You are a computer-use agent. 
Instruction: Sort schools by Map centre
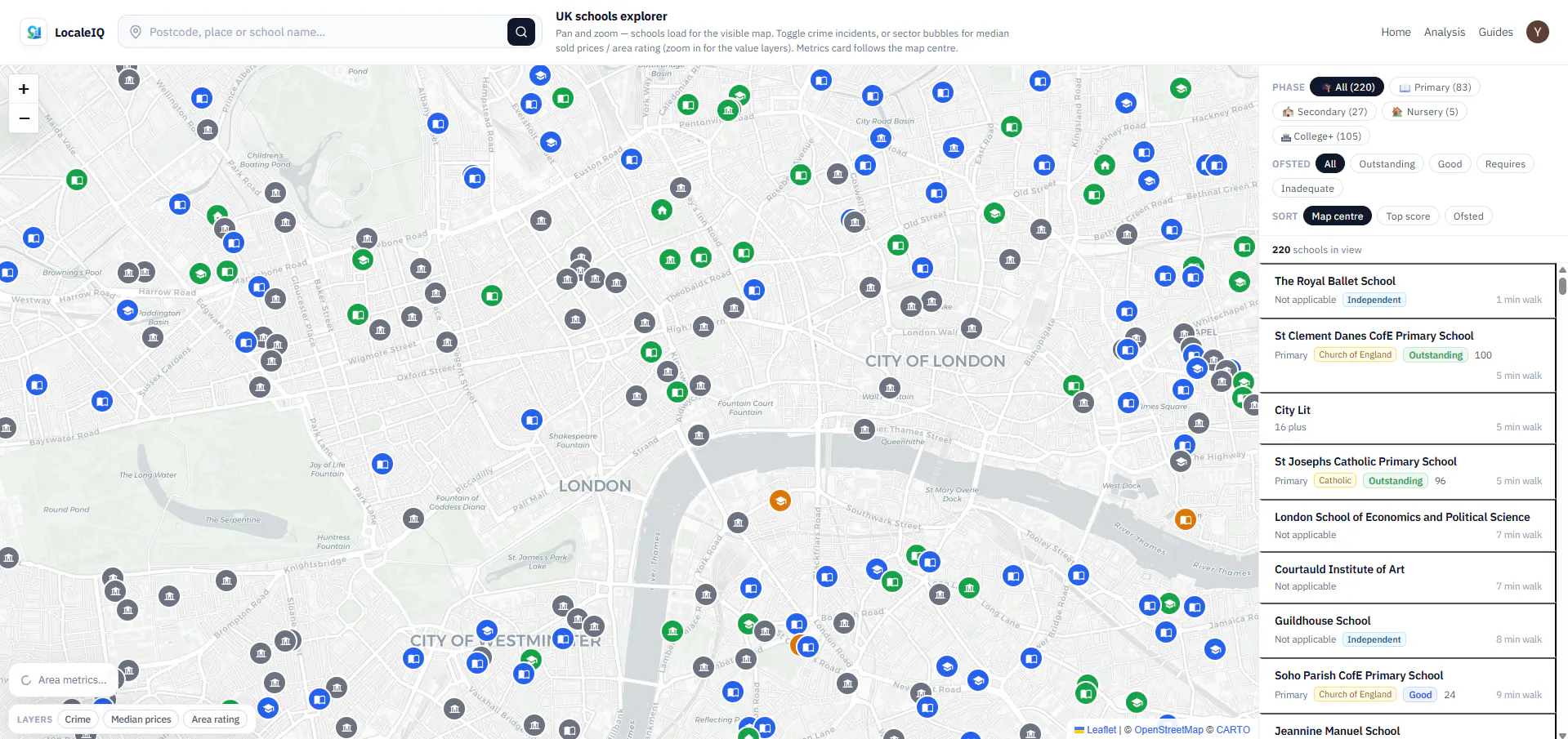(1337, 216)
